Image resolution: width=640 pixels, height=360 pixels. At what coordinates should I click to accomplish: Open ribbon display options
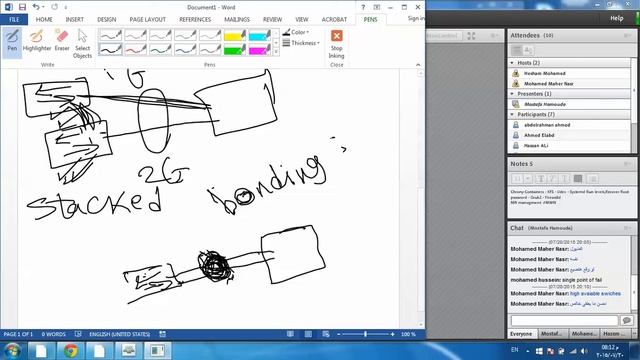pos(377,7)
